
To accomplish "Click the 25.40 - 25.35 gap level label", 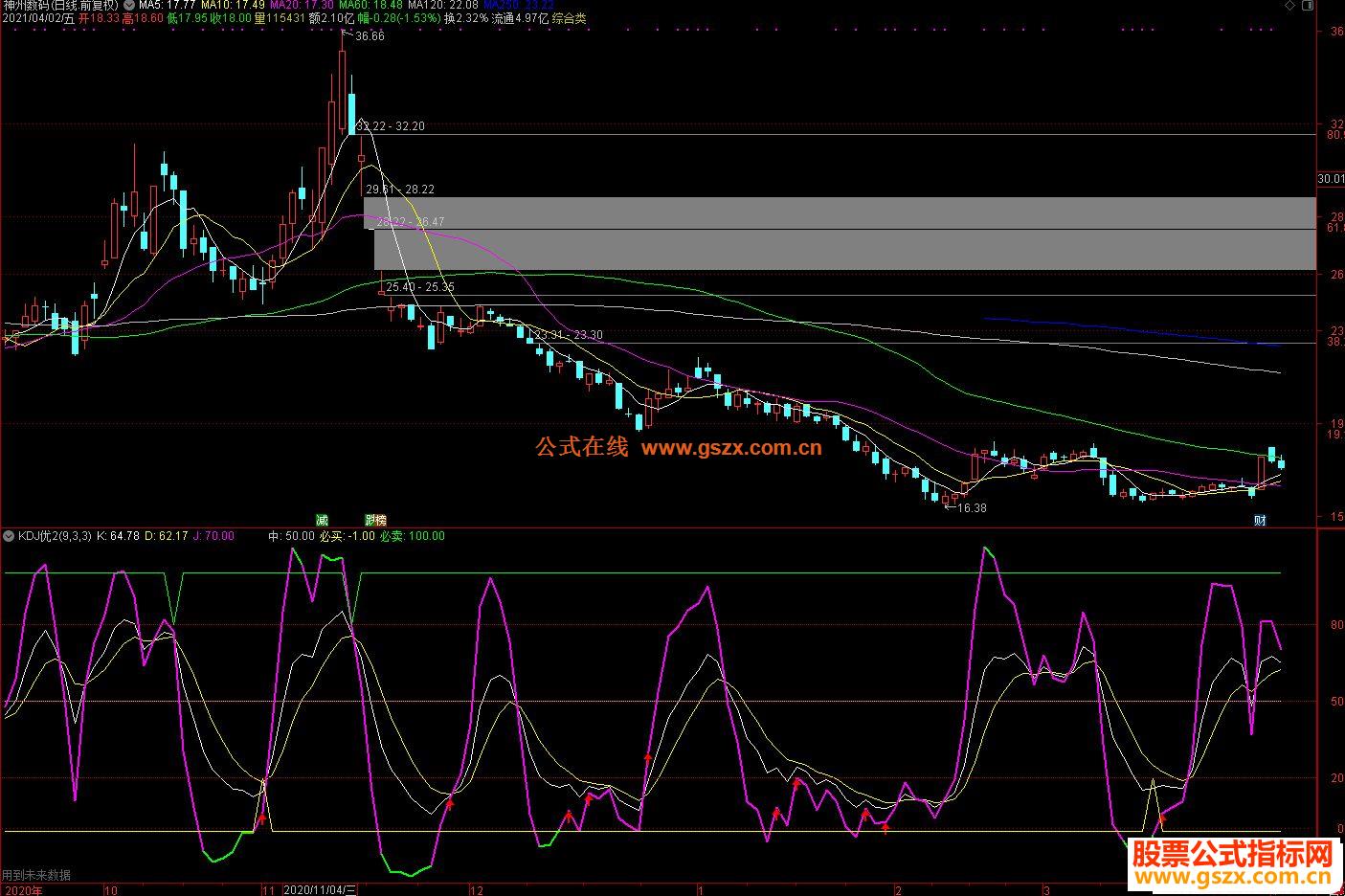I will [420, 287].
